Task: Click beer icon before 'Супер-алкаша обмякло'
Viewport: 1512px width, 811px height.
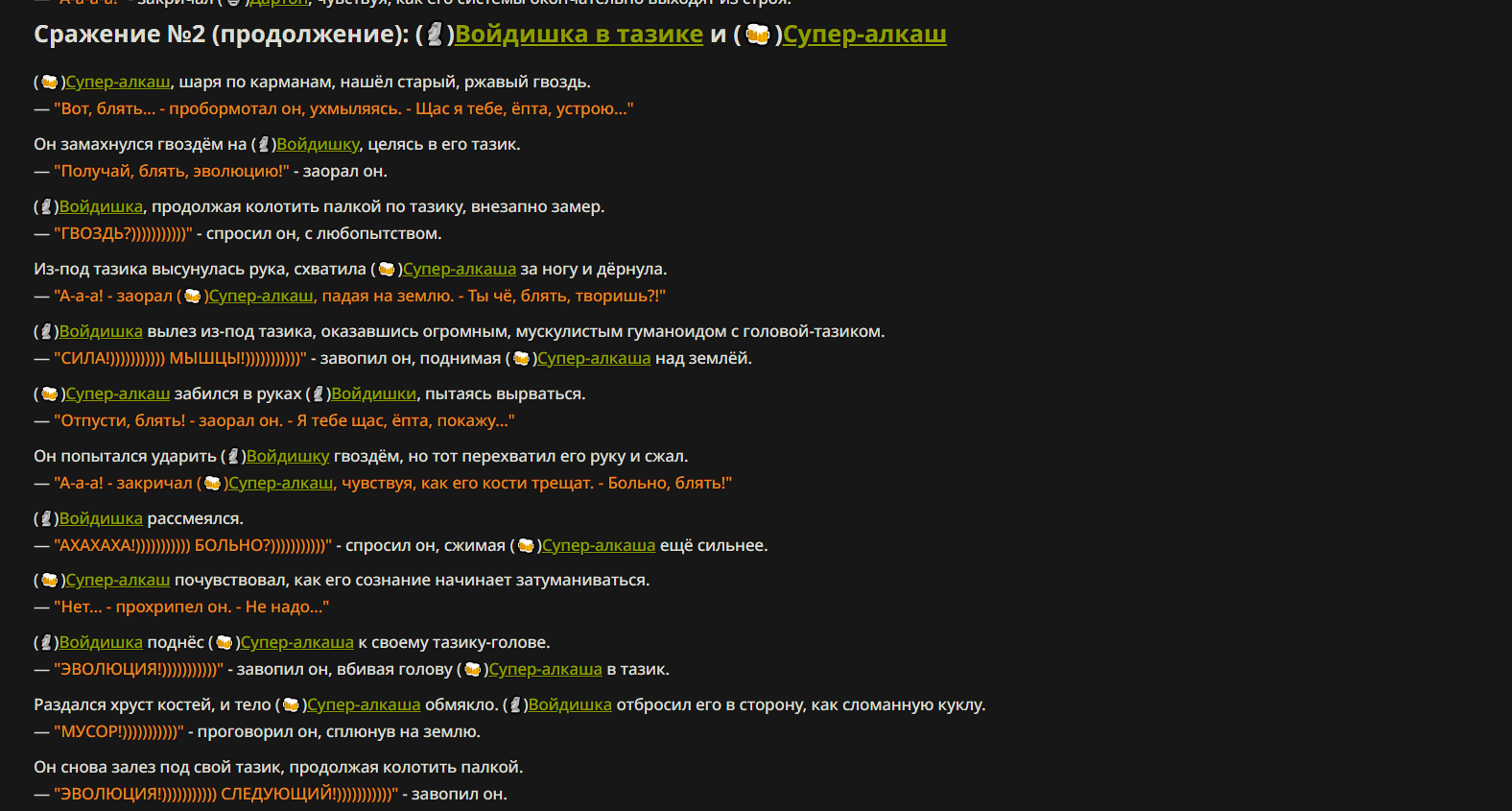Action: [x=291, y=705]
